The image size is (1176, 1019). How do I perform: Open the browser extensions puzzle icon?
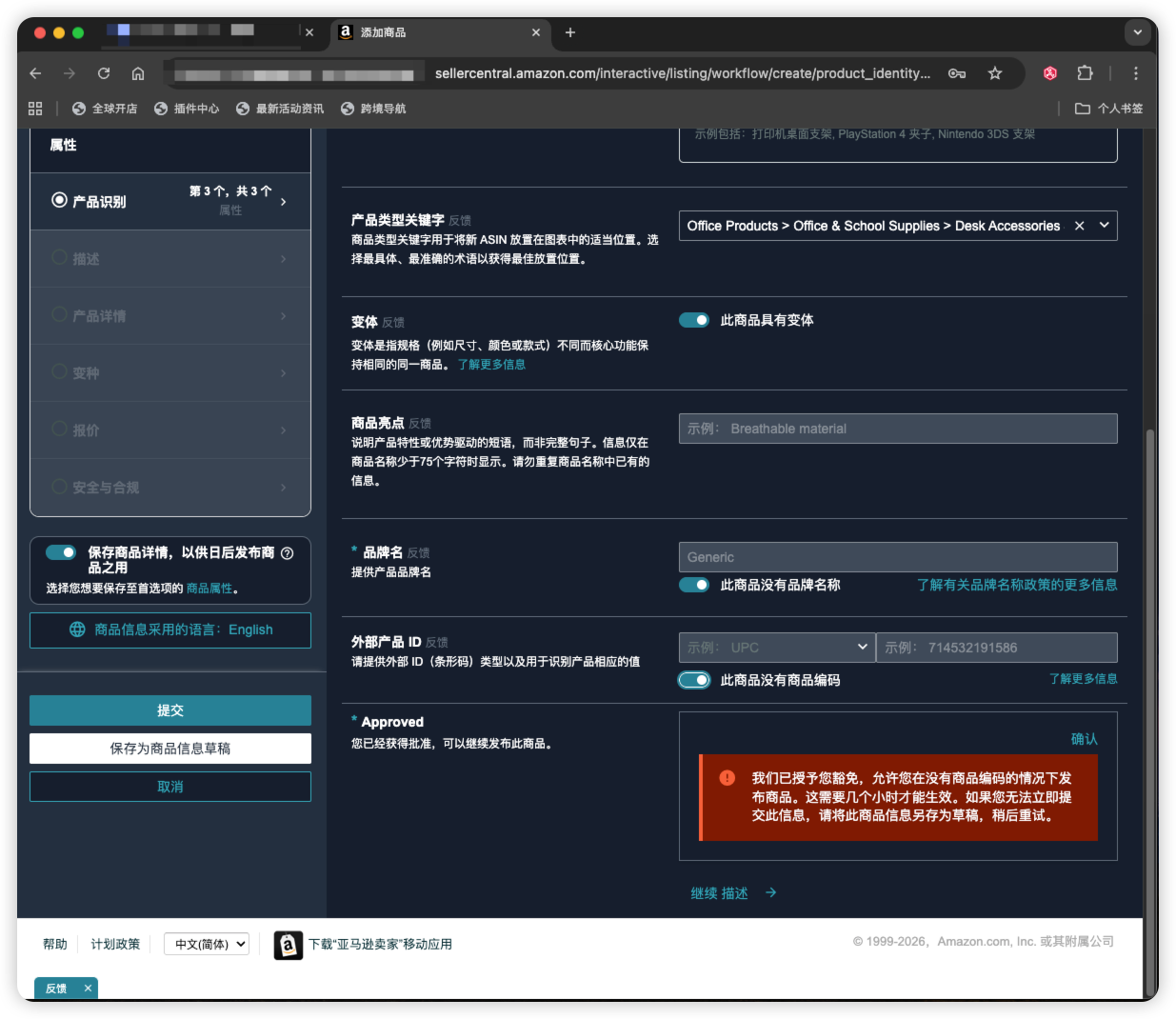pos(1085,73)
